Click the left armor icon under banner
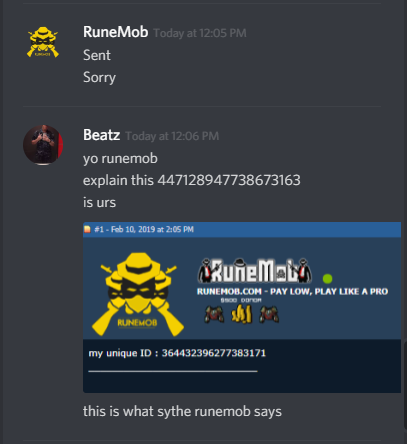407x444 pixels. (214, 315)
